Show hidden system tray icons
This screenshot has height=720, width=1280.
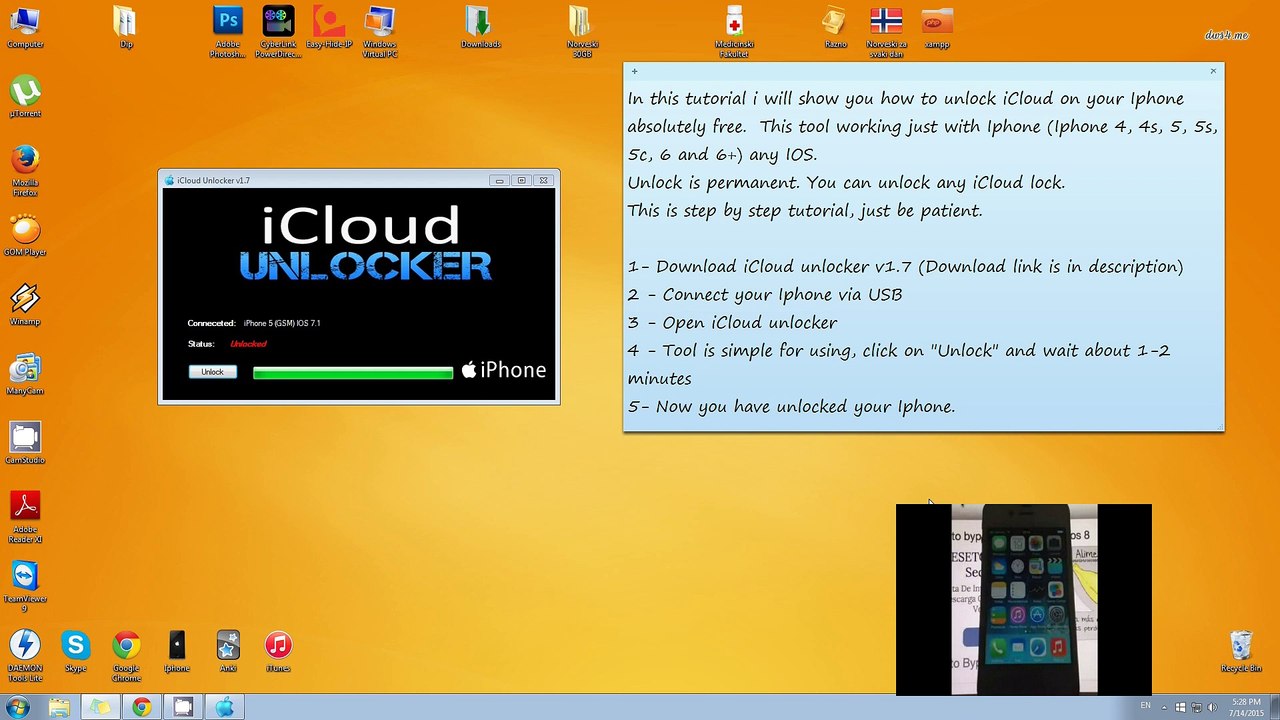coord(1165,707)
